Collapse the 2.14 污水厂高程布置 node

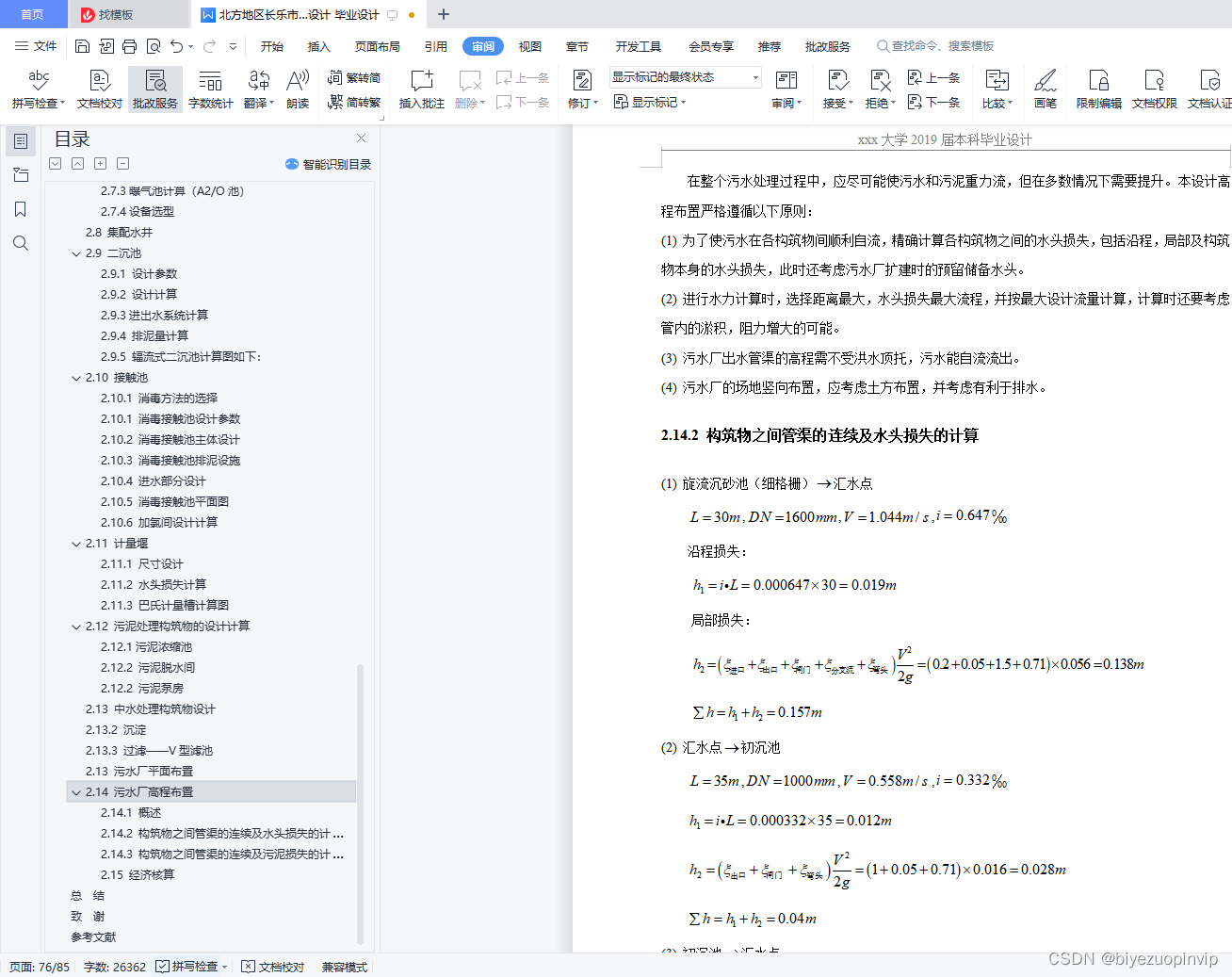click(76, 792)
